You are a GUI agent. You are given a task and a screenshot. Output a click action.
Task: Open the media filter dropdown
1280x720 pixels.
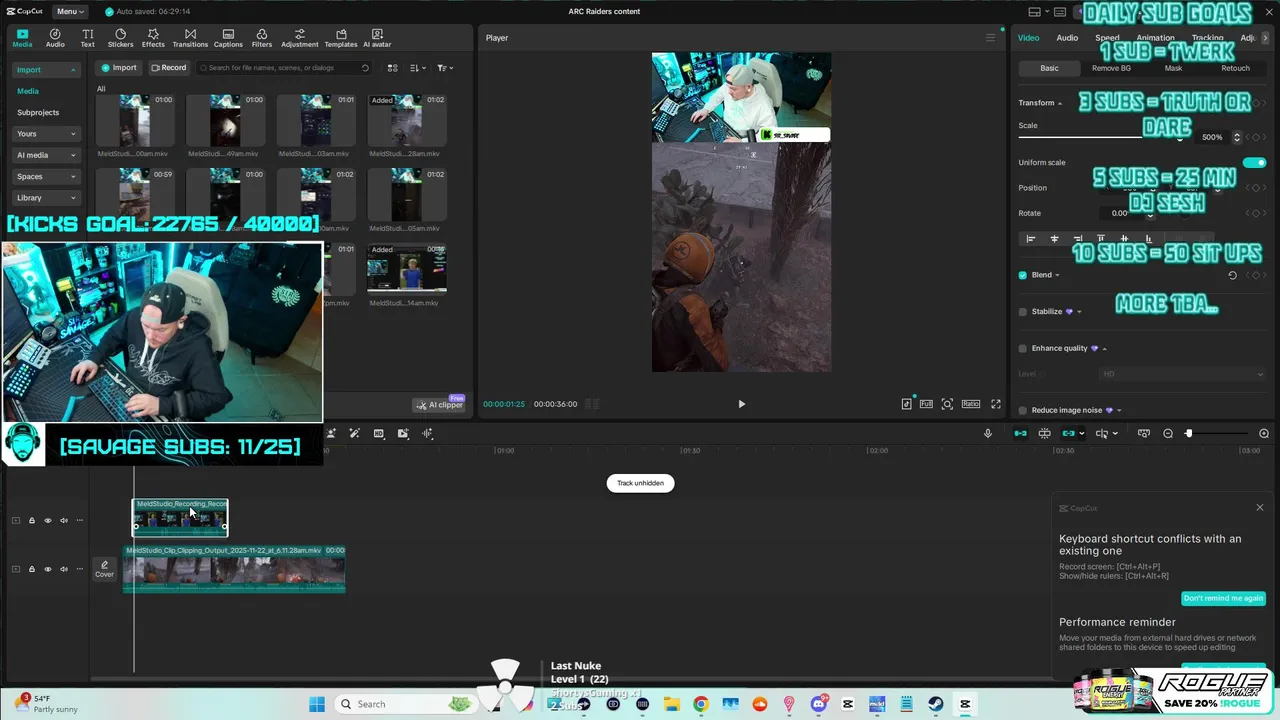pos(444,68)
